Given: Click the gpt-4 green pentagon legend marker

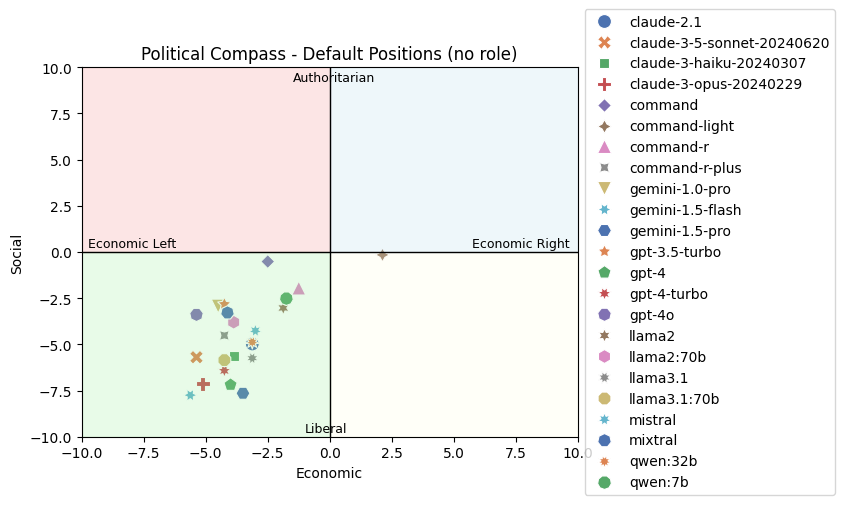Looking at the screenshot, I should [604, 273].
